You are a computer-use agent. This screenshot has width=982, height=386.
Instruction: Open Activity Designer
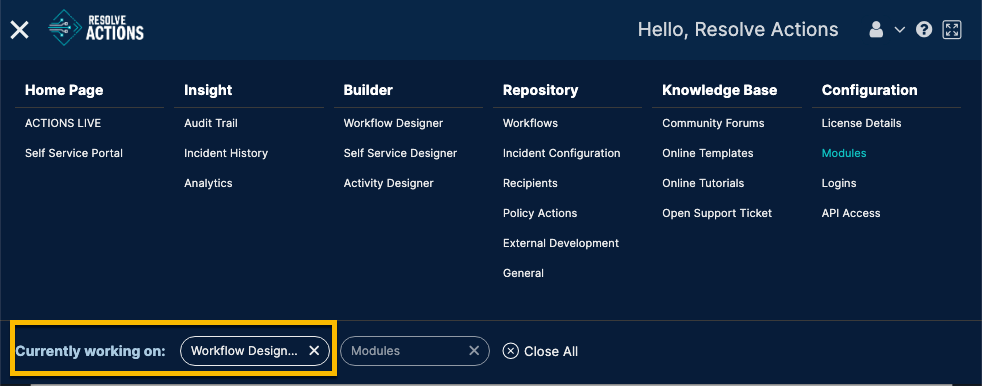tap(388, 184)
